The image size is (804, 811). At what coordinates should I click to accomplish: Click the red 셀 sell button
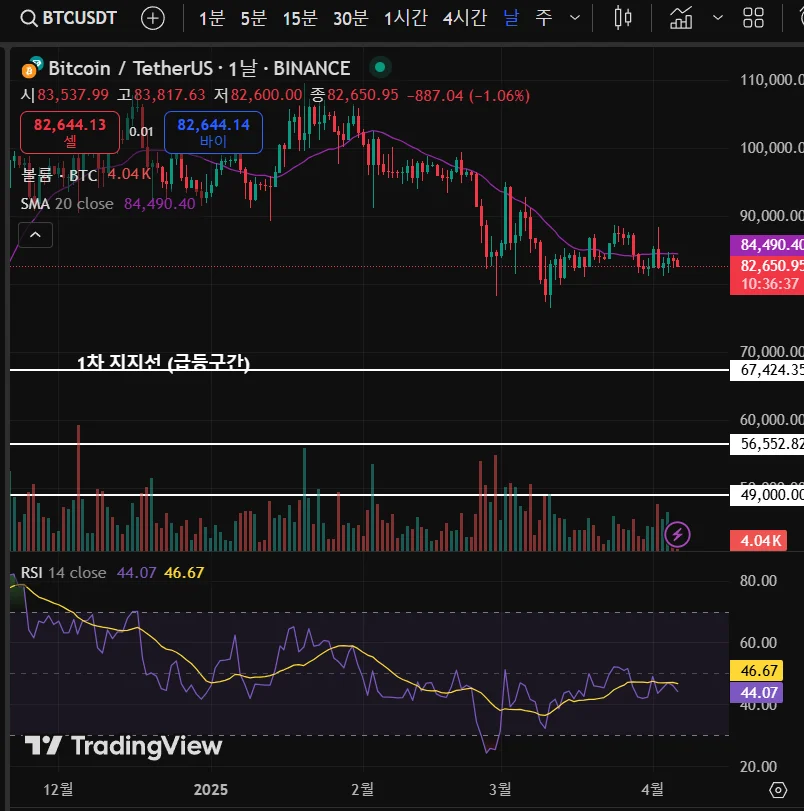[x=70, y=132]
